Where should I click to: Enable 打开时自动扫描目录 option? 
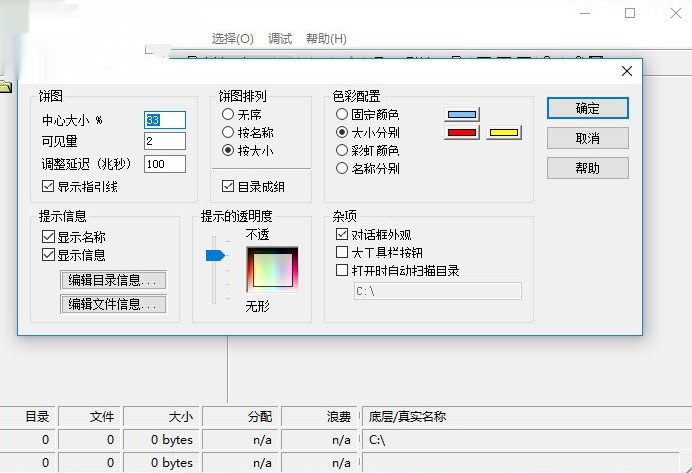[x=343, y=270]
